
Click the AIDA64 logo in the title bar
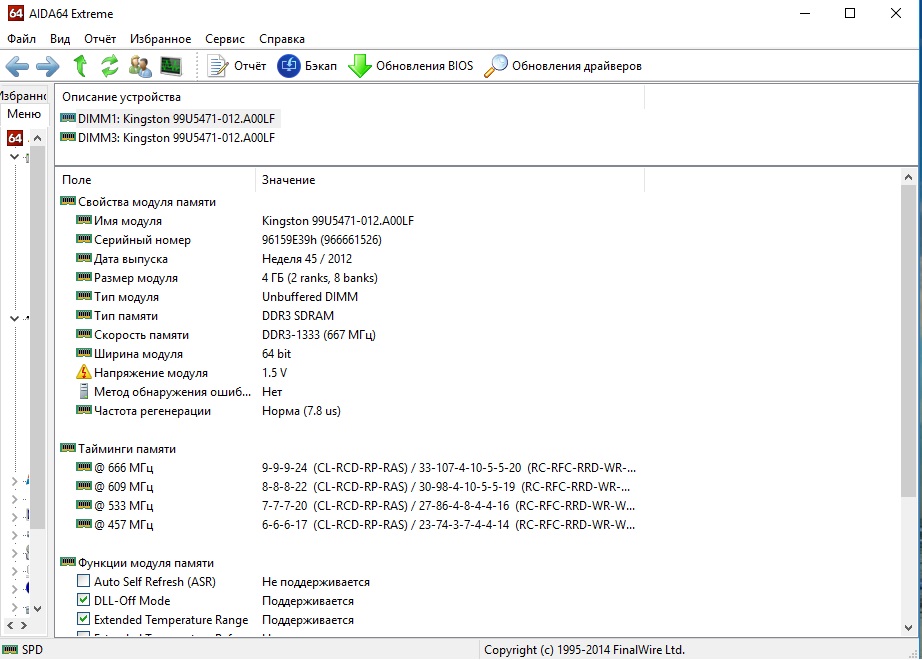tap(16, 13)
